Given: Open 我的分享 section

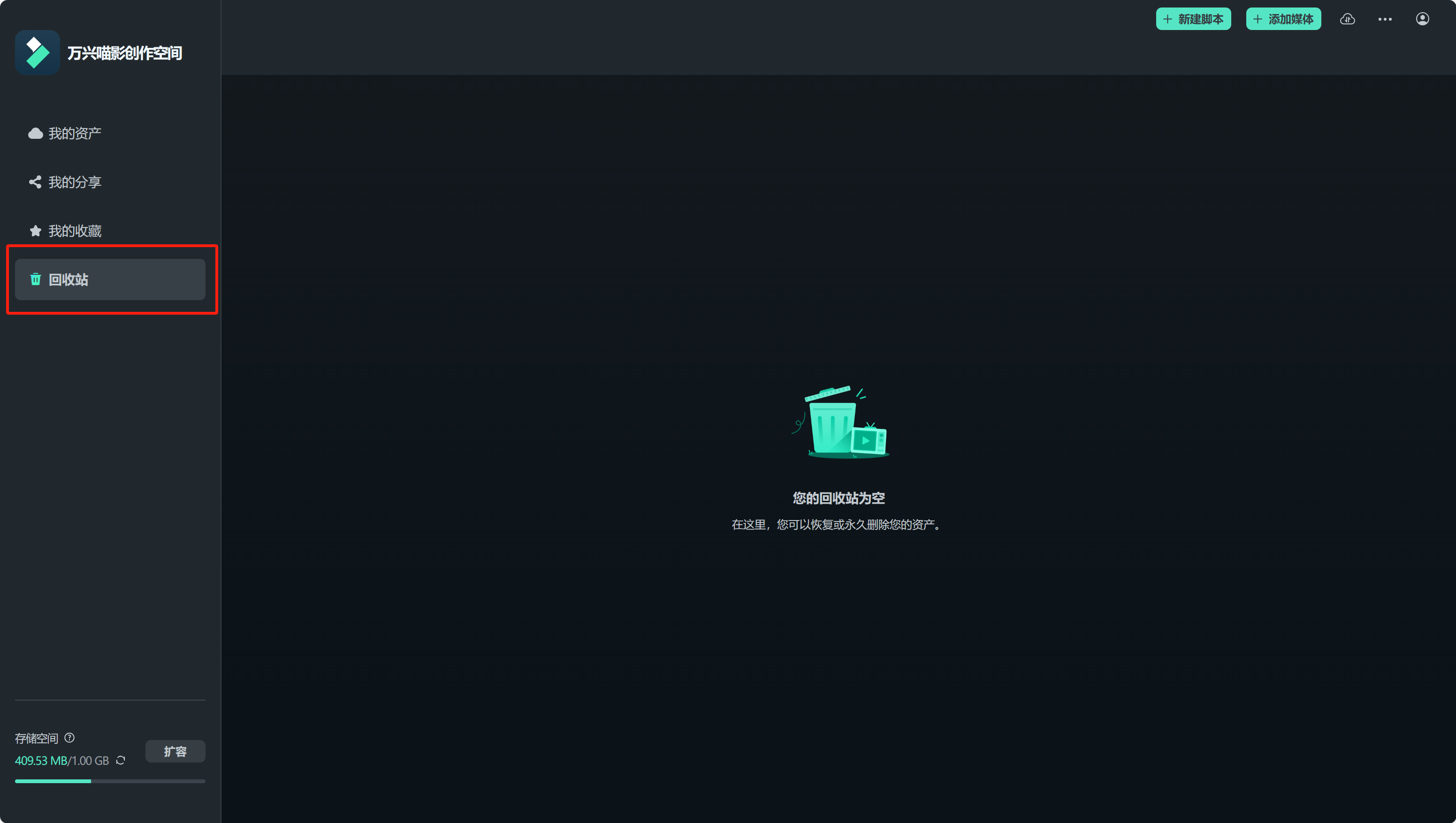Looking at the screenshot, I should pyautogui.click(x=75, y=182).
